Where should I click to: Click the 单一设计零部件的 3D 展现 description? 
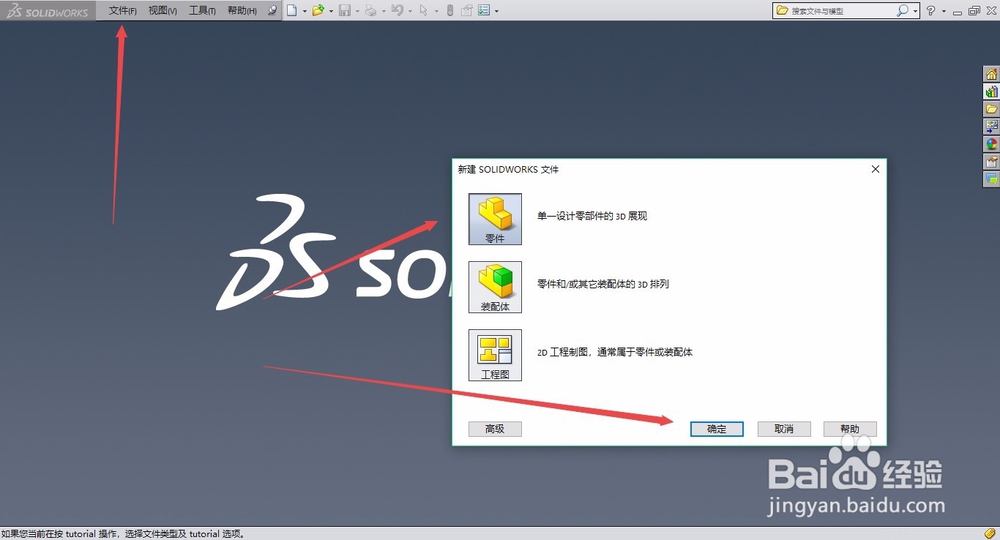point(592,216)
